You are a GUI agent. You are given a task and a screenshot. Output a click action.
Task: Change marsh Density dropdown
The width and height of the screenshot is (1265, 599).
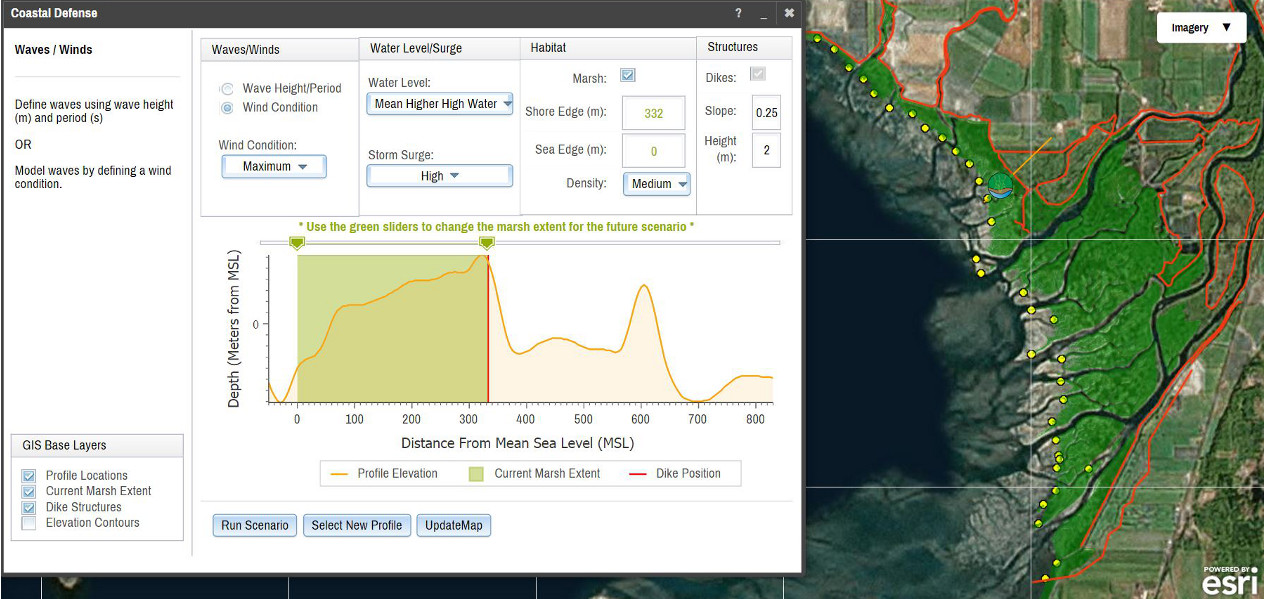(x=657, y=184)
